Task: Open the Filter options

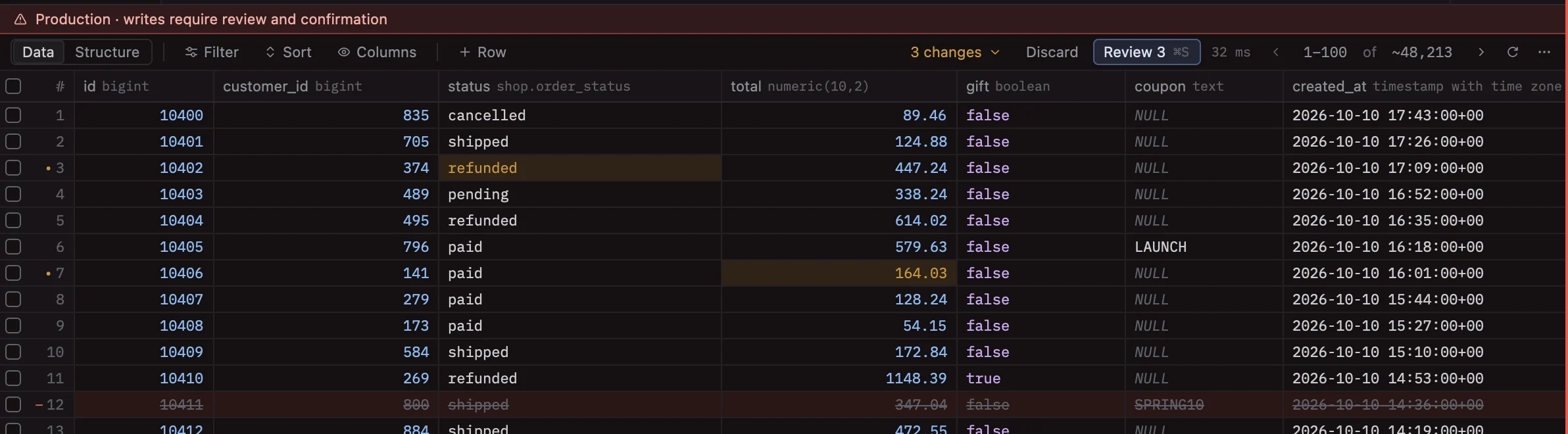Action: [212, 52]
